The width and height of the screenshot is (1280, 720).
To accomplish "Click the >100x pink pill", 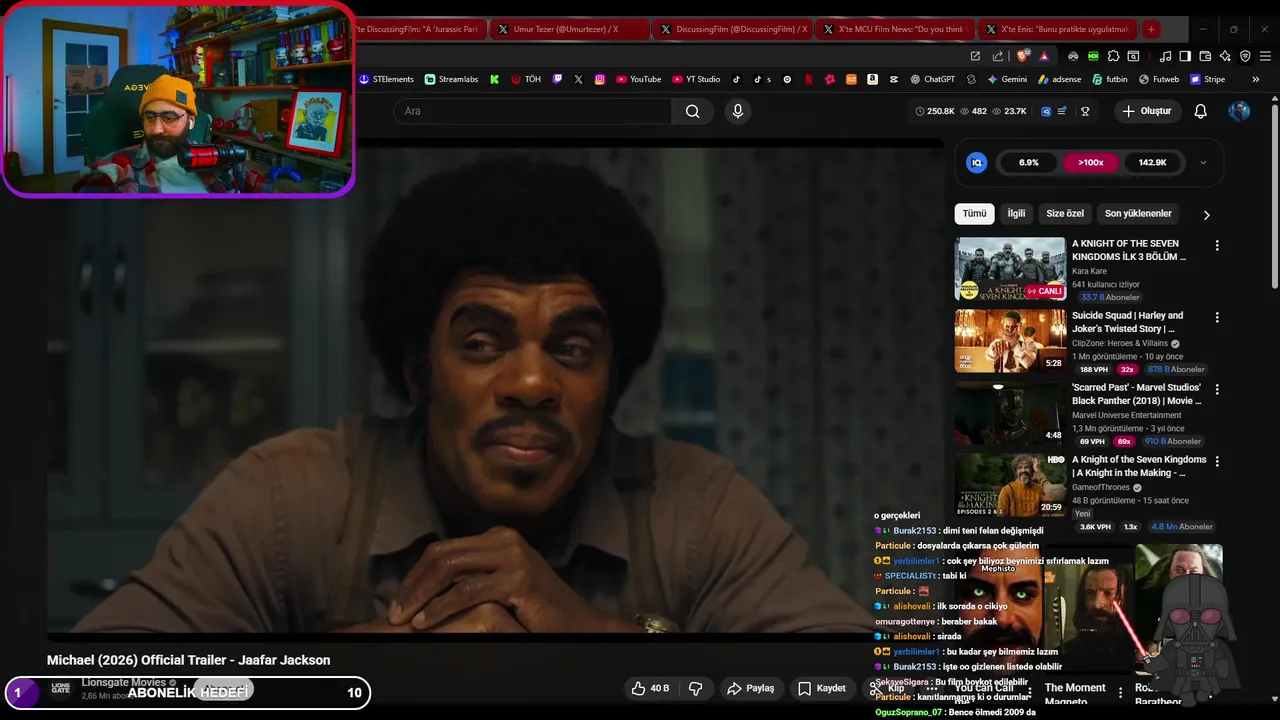I will click(1090, 162).
